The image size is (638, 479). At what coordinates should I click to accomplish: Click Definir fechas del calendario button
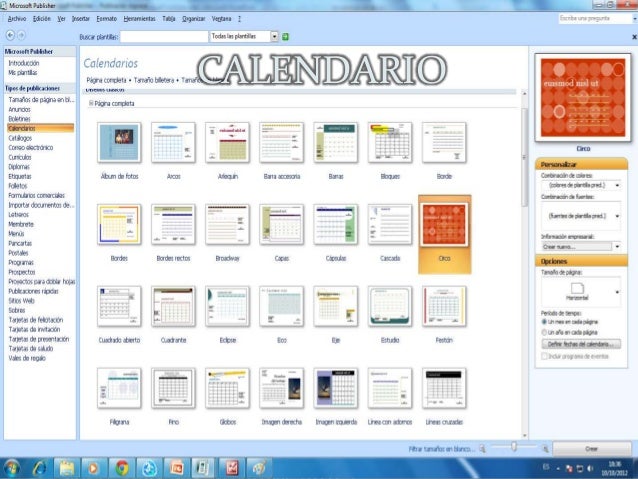(x=581, y=344)
